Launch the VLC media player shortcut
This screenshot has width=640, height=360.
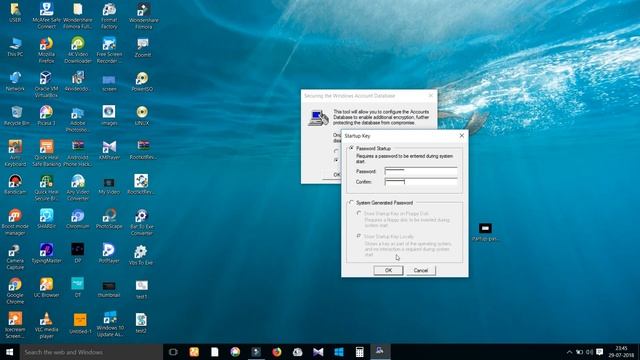tap(46, 325)
